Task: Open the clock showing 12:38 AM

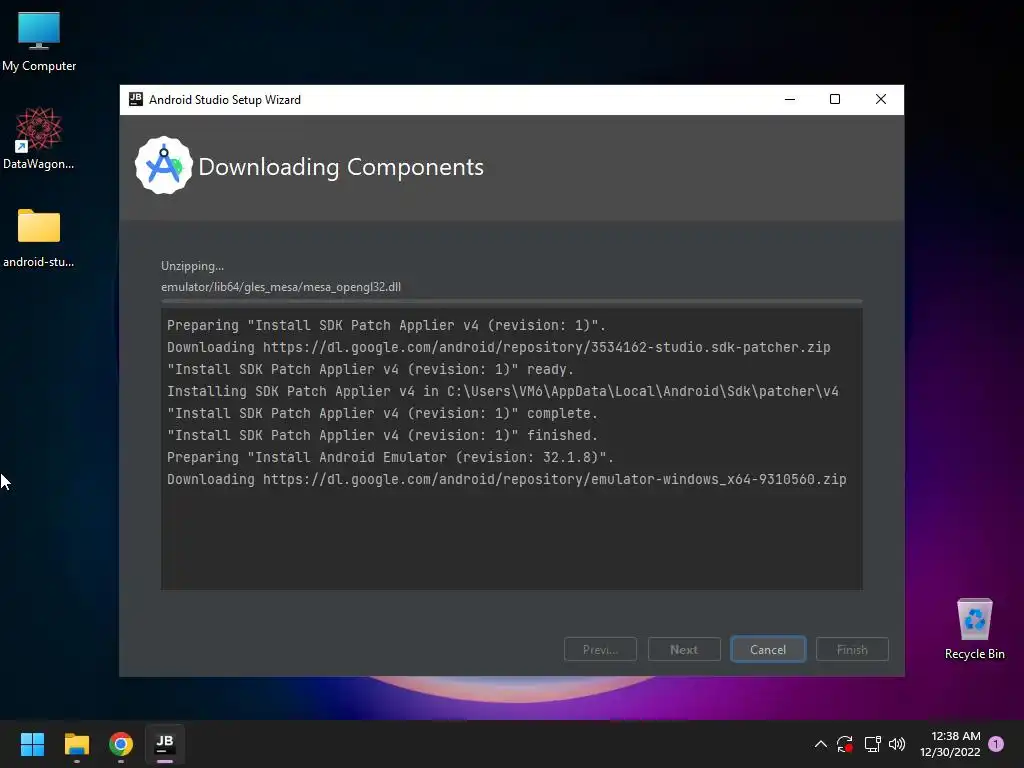Action: tap(950, 744)
